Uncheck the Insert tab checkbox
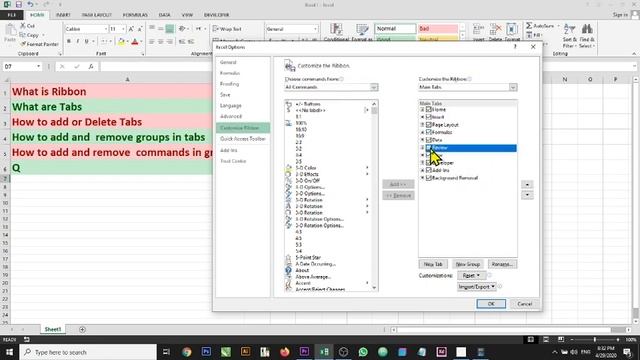The width and height of the screenshot is (640, 360). (429, 117)
